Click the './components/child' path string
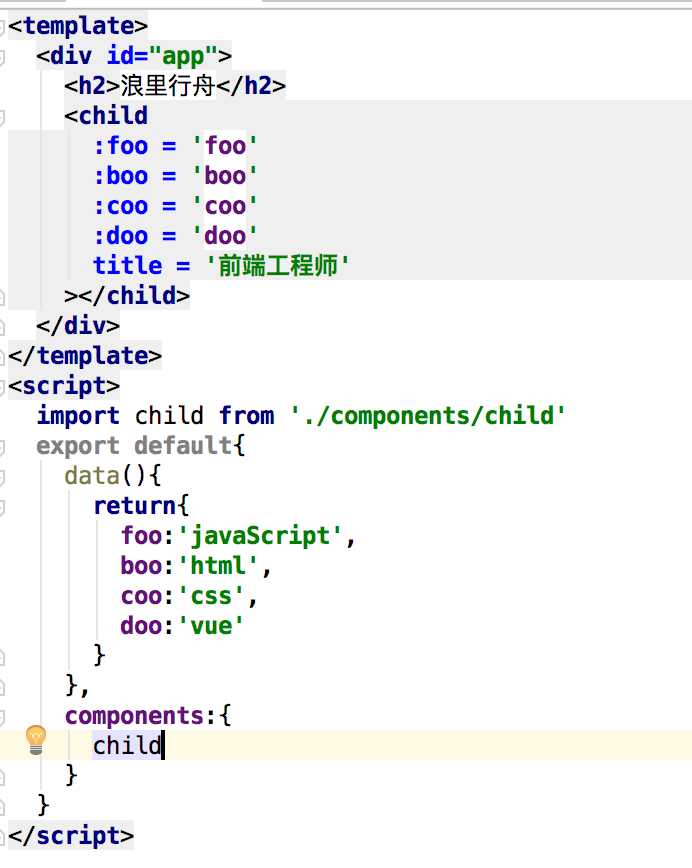 [427, 416]
